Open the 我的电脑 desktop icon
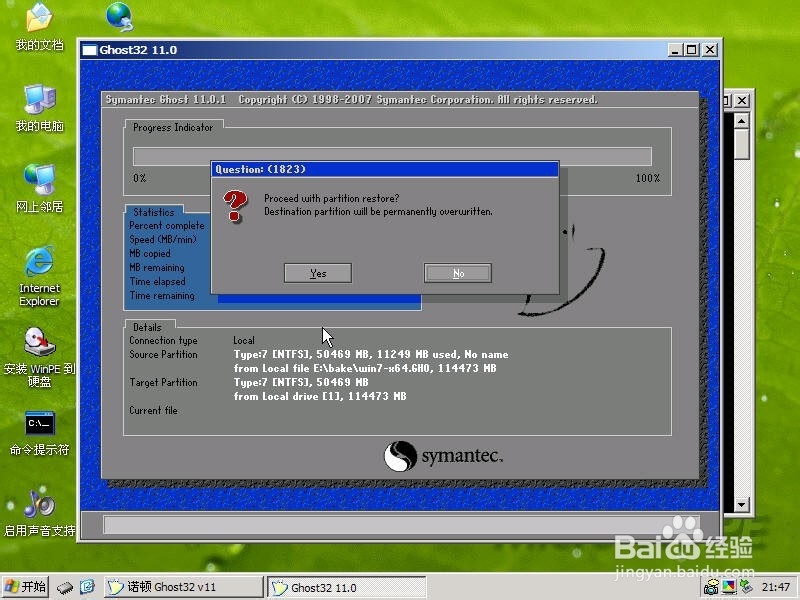This screenshot has width=800, height=600. pos(39,108)
